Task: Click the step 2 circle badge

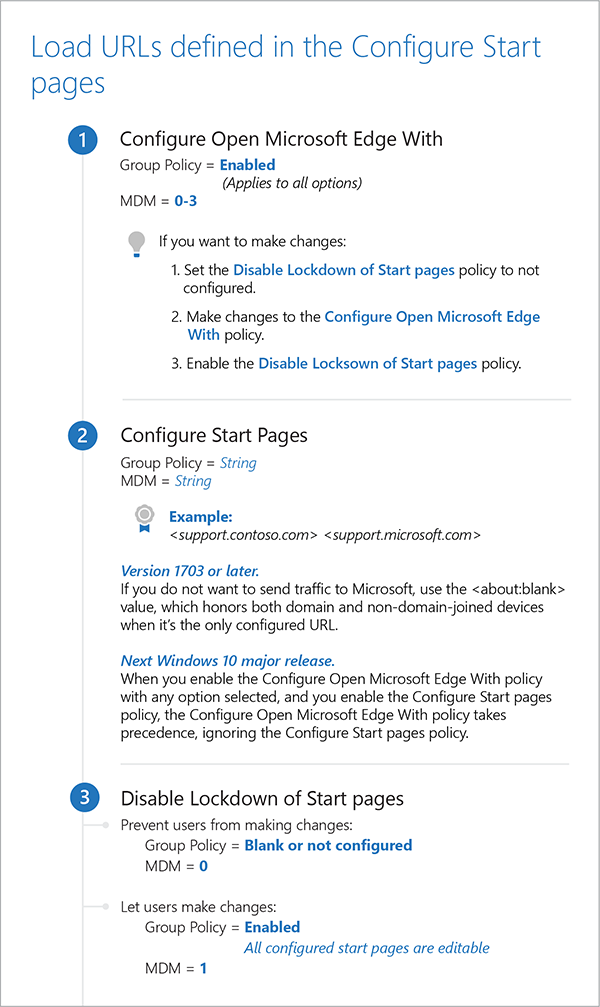Action: click(82, 435)
